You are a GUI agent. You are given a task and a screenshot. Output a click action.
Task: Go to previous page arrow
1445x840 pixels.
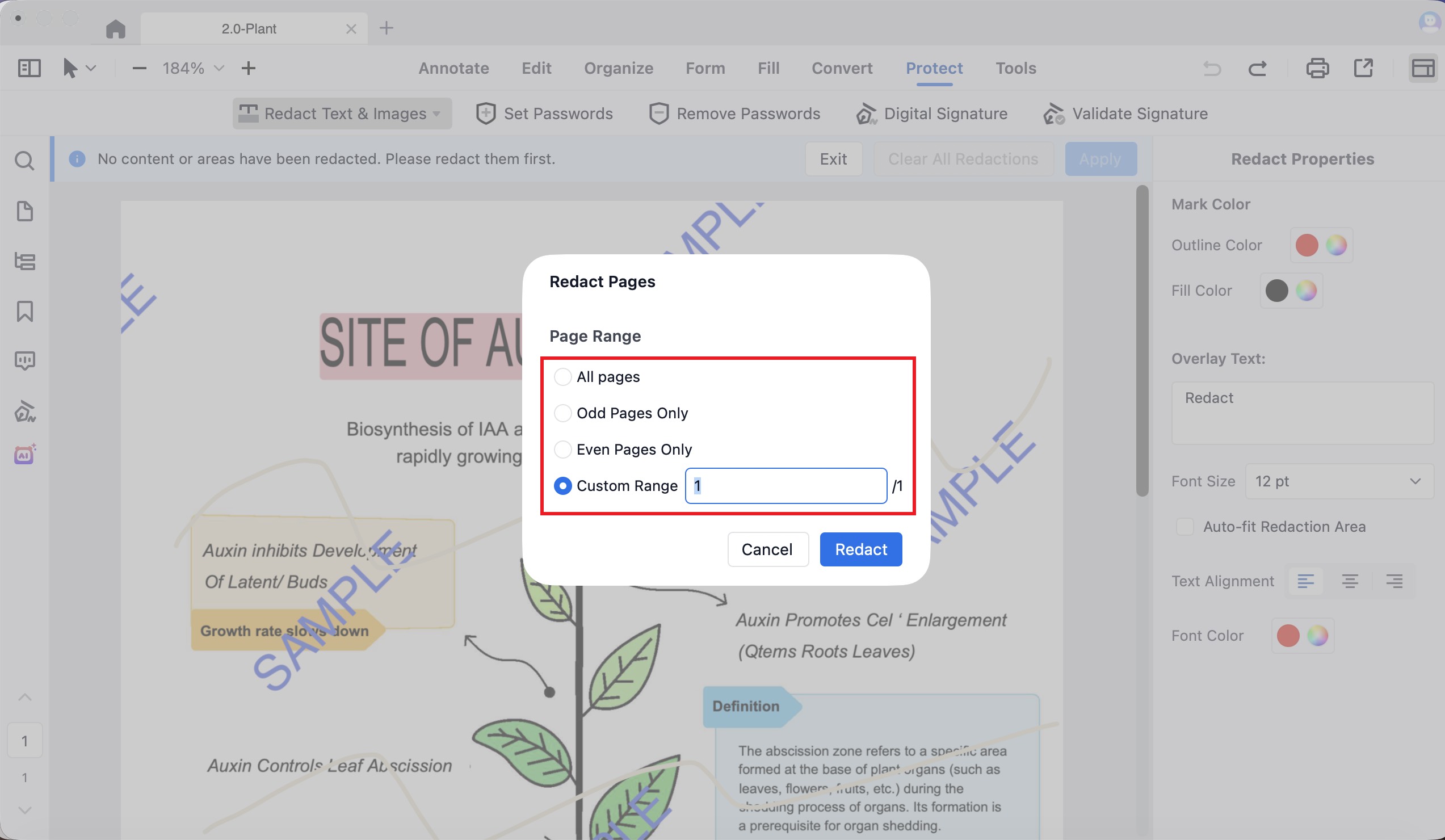coord(24,697)
